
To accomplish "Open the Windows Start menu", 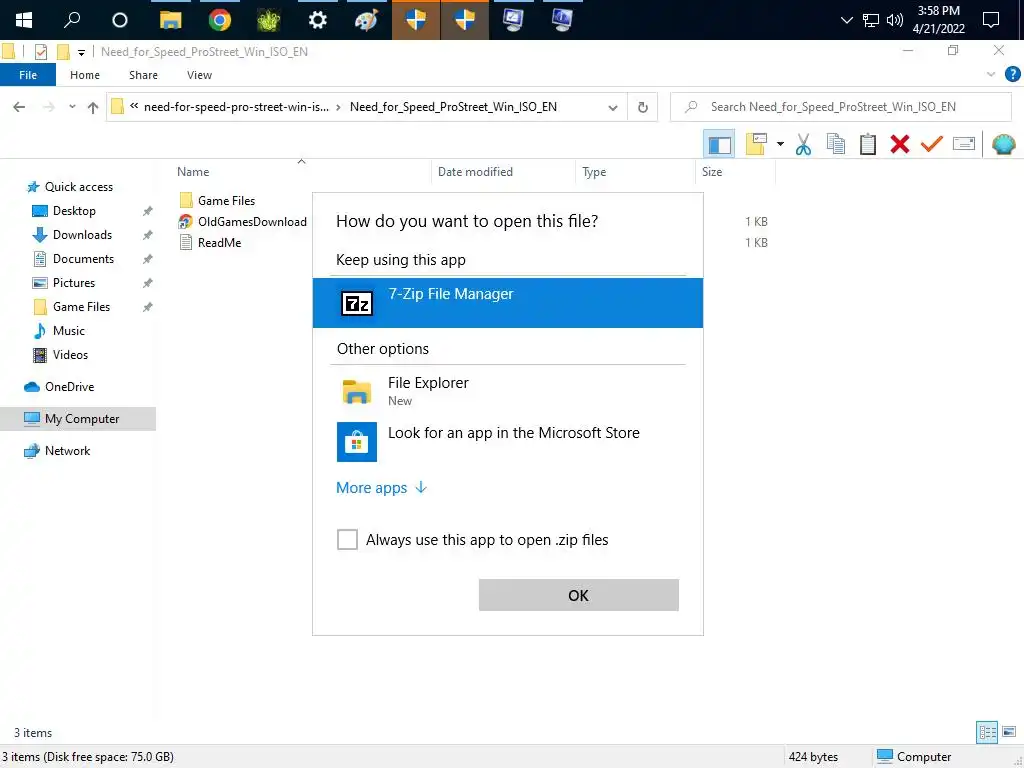I will 24,20.
